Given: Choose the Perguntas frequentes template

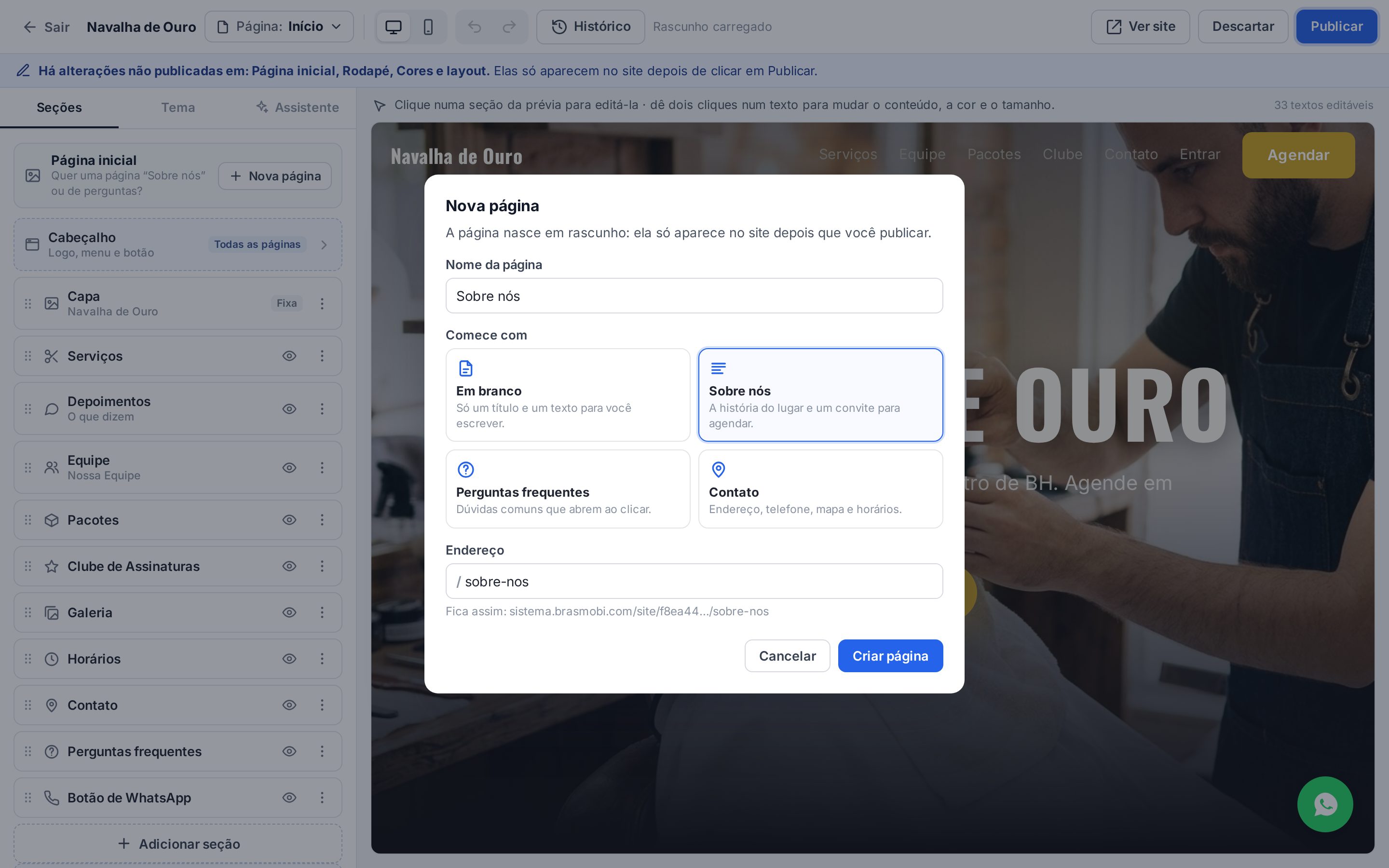Looking at the screenshot, I should coord(568,488).
